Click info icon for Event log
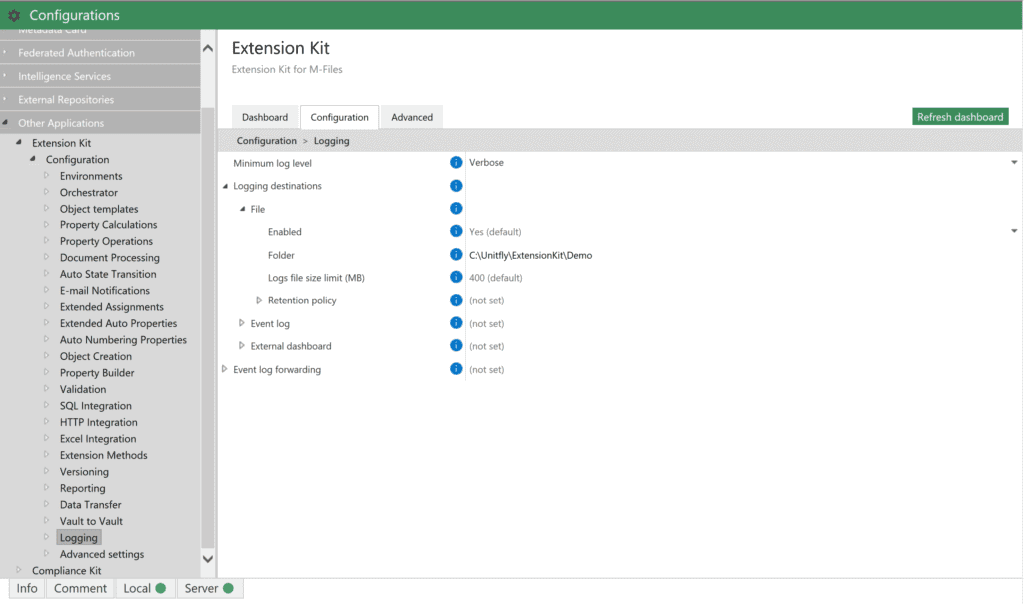Viewport: 1024px width, 604px height. 456,323
